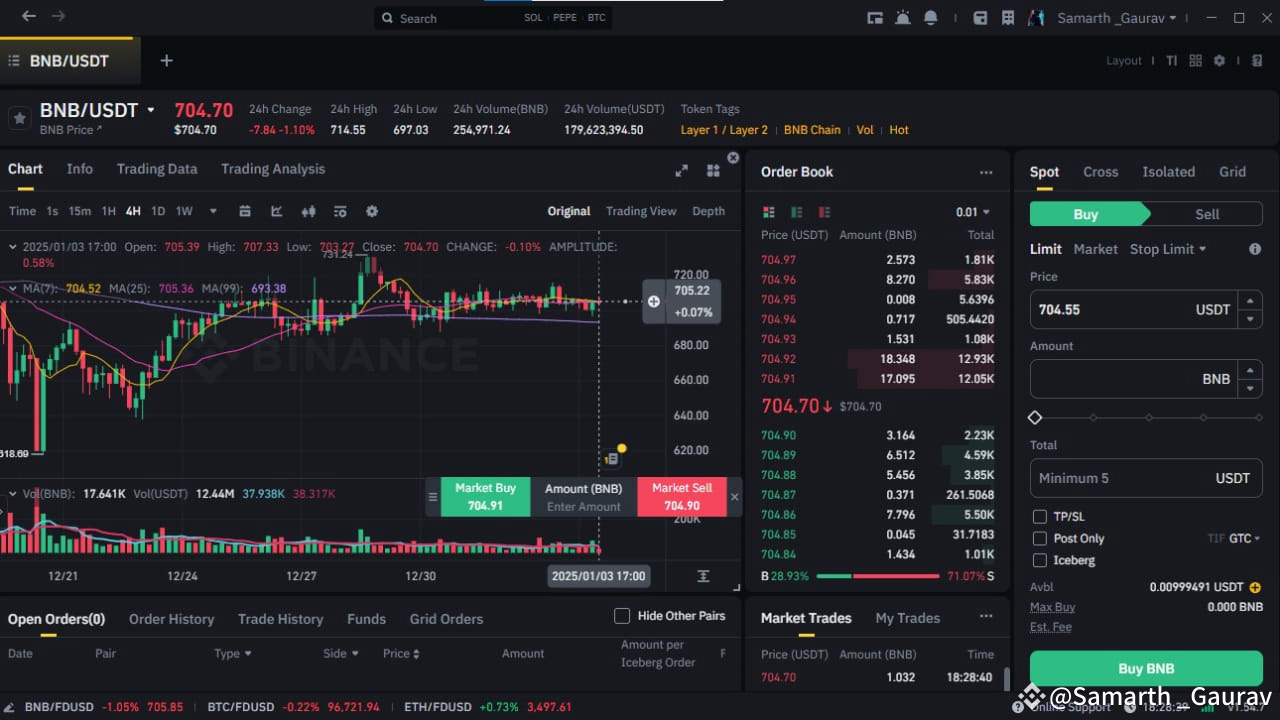
Task: Switch to the My Trades tab
Action: click(x=907, y=618)
